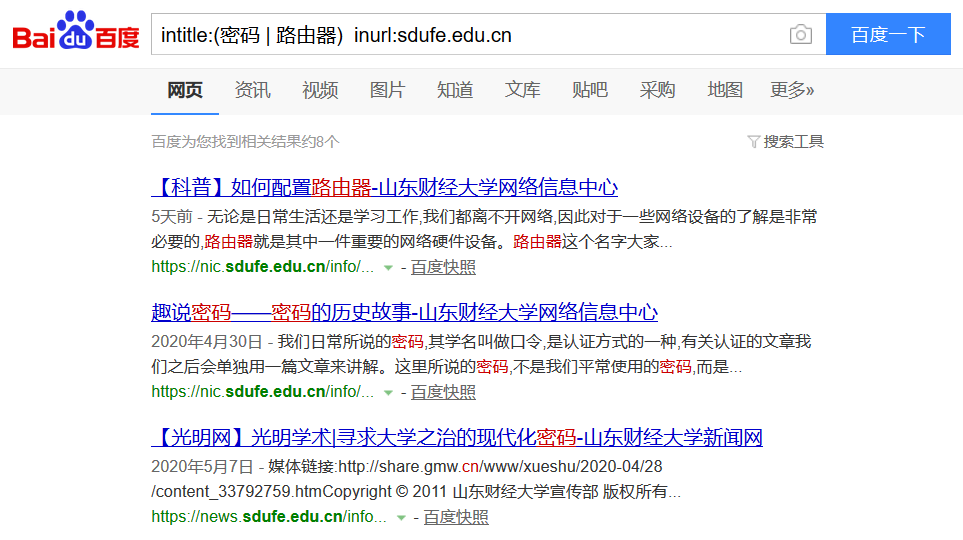This screenshot has width=963, height=540.
Task: Expand the 更多» menu
Action: coord(792,90)
